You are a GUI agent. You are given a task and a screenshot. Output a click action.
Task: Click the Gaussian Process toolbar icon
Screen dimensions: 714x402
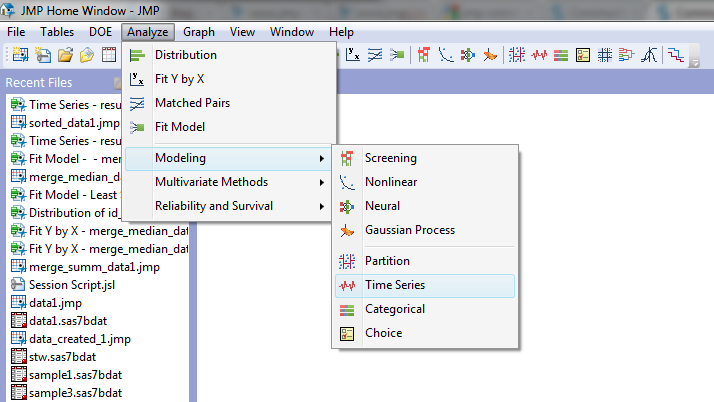coord(490,55)
